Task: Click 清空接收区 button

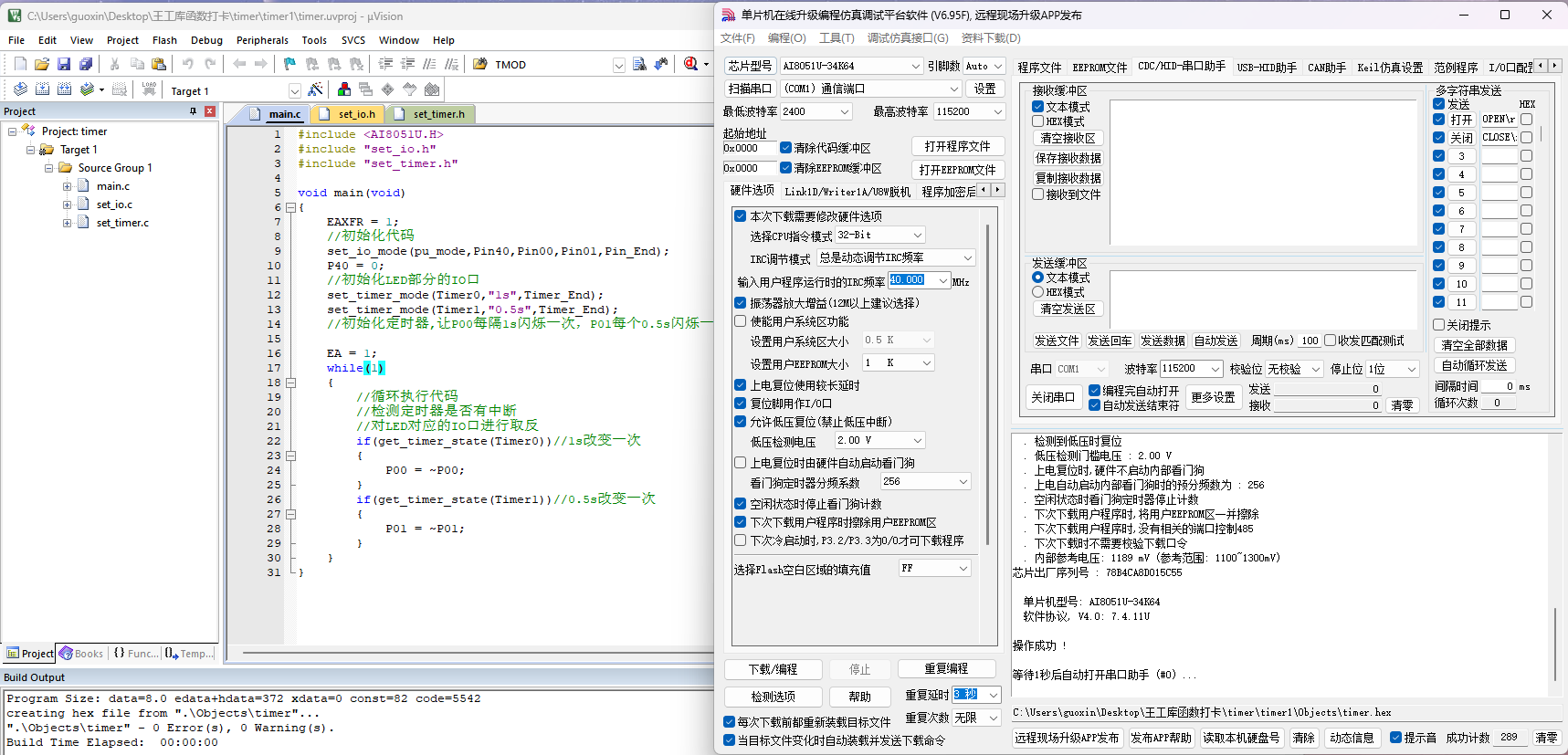Action: [1068, 138]
